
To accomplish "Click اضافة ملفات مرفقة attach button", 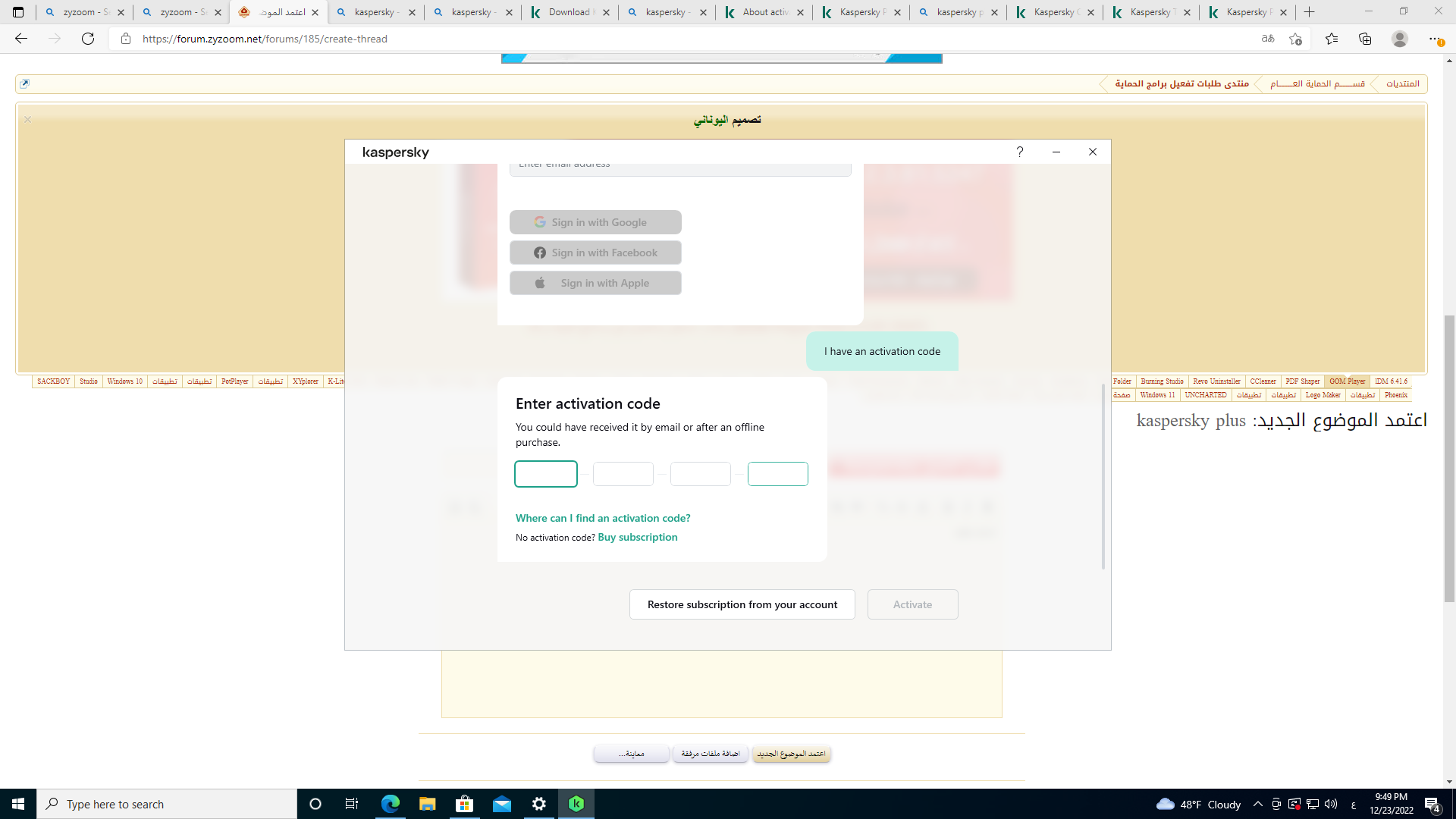I will [710, 754].
